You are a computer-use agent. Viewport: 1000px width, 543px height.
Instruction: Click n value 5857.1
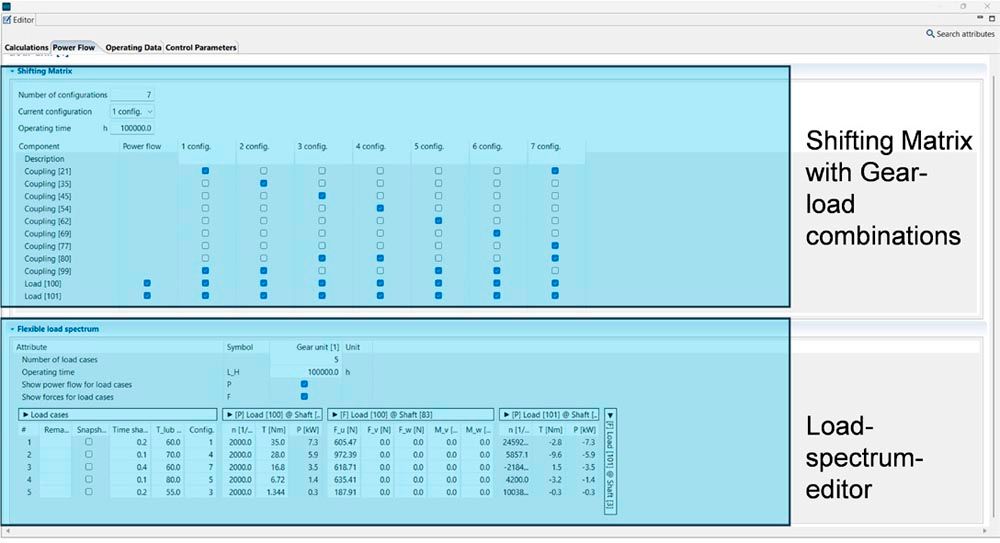(517, 454)
